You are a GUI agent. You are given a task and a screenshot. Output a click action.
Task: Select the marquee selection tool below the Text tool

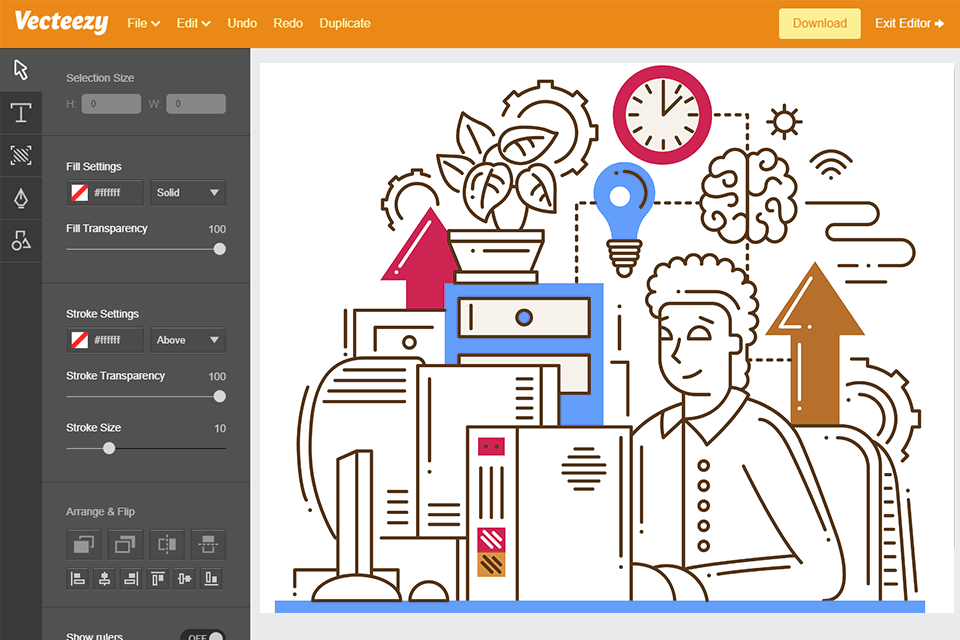(x=20, y=155)
